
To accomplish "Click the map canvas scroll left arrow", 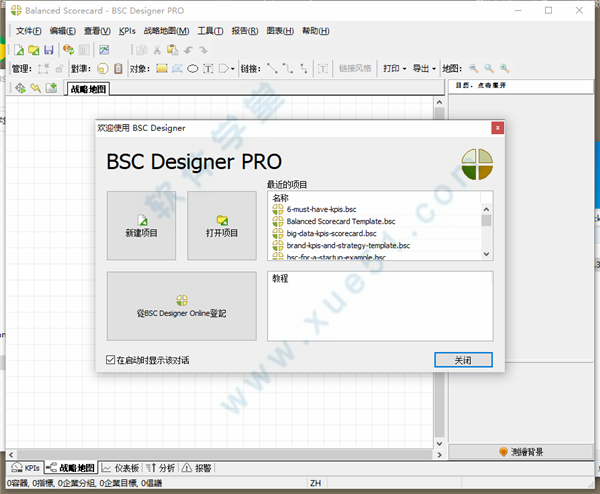I will 11,455.
